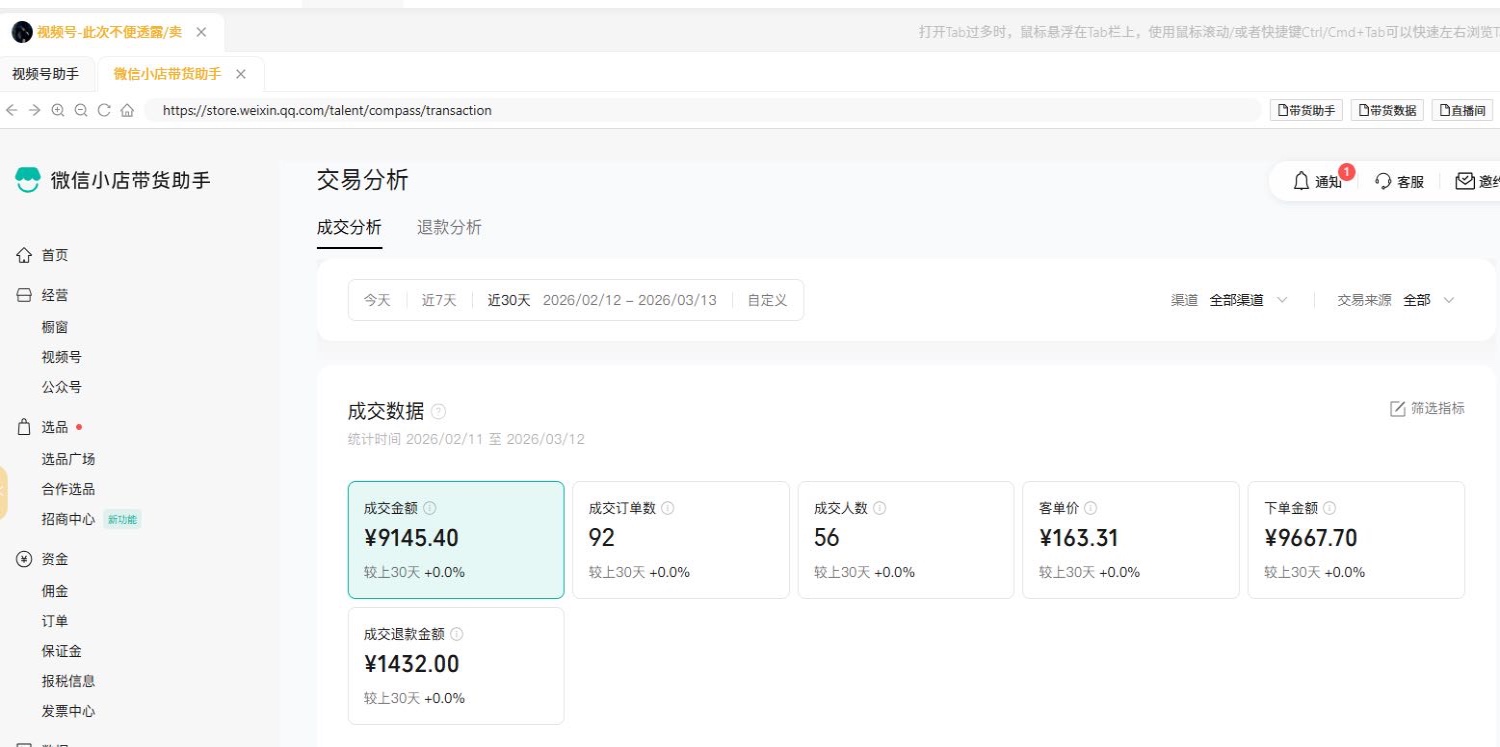Click the notification bell with red badge
Screen dimensions: 1500x747
click(x=1300, y=181)
